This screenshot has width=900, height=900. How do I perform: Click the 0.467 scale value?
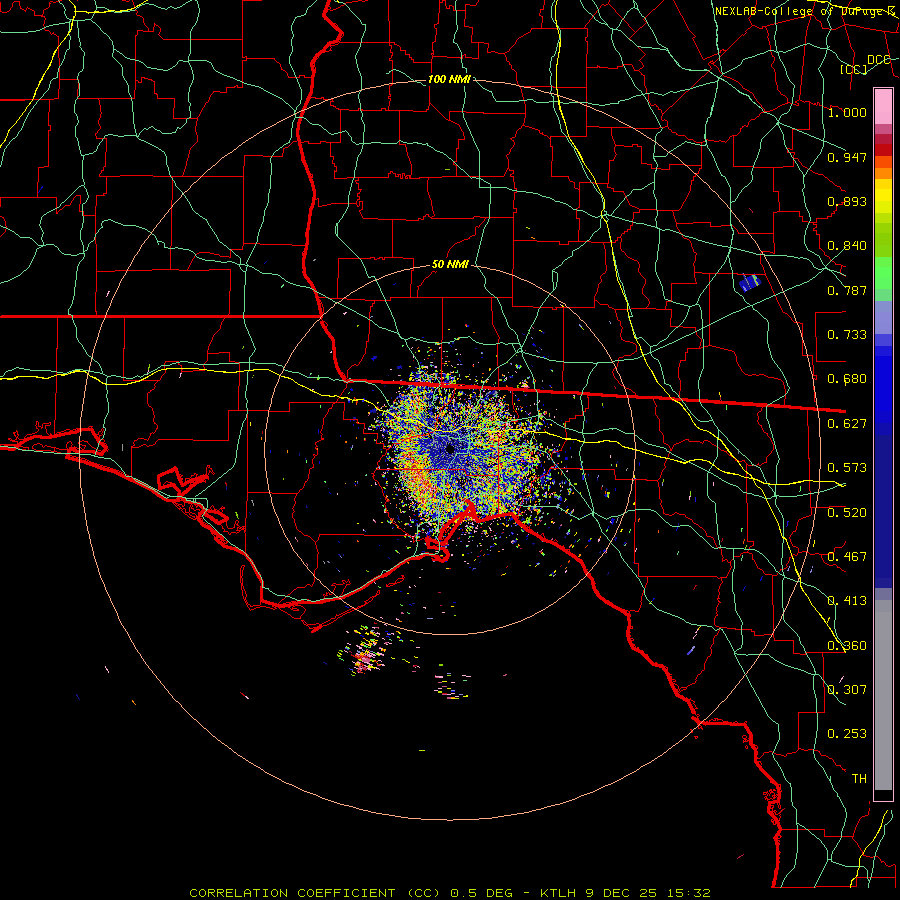(x=847, y=557)
